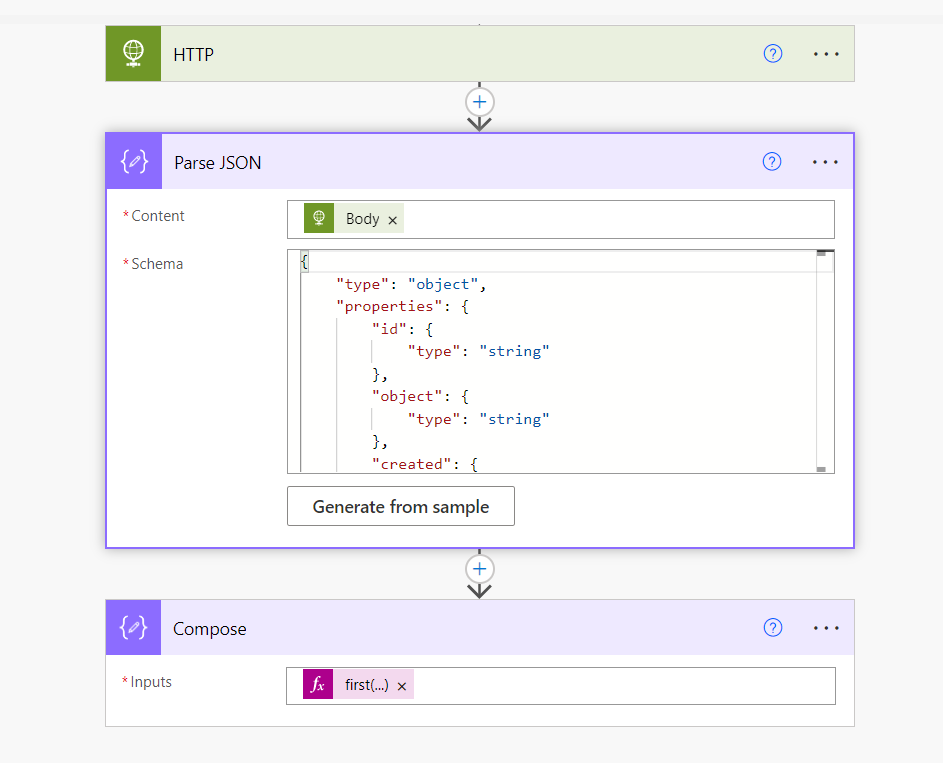This screenshot has height=763, width=943.
Task: Click the Compose action icon
Action: (x=133, y=628)
